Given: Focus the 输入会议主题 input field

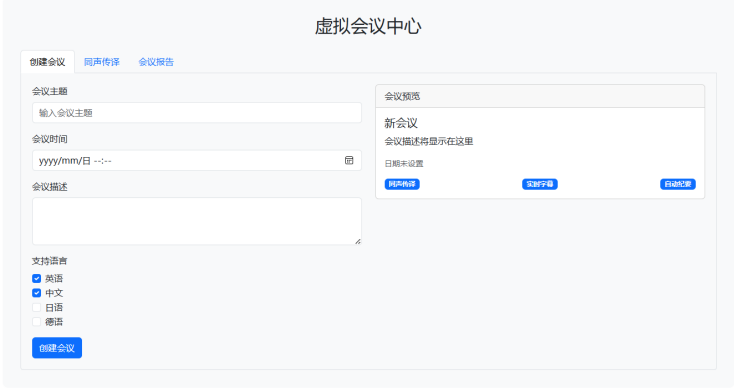Looking at the screenshot, I should (197, 113).
